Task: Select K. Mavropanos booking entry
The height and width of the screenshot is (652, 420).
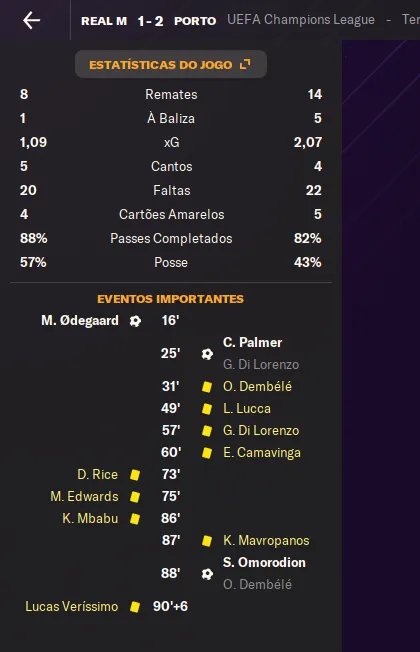Action: [x=266, y=541]
